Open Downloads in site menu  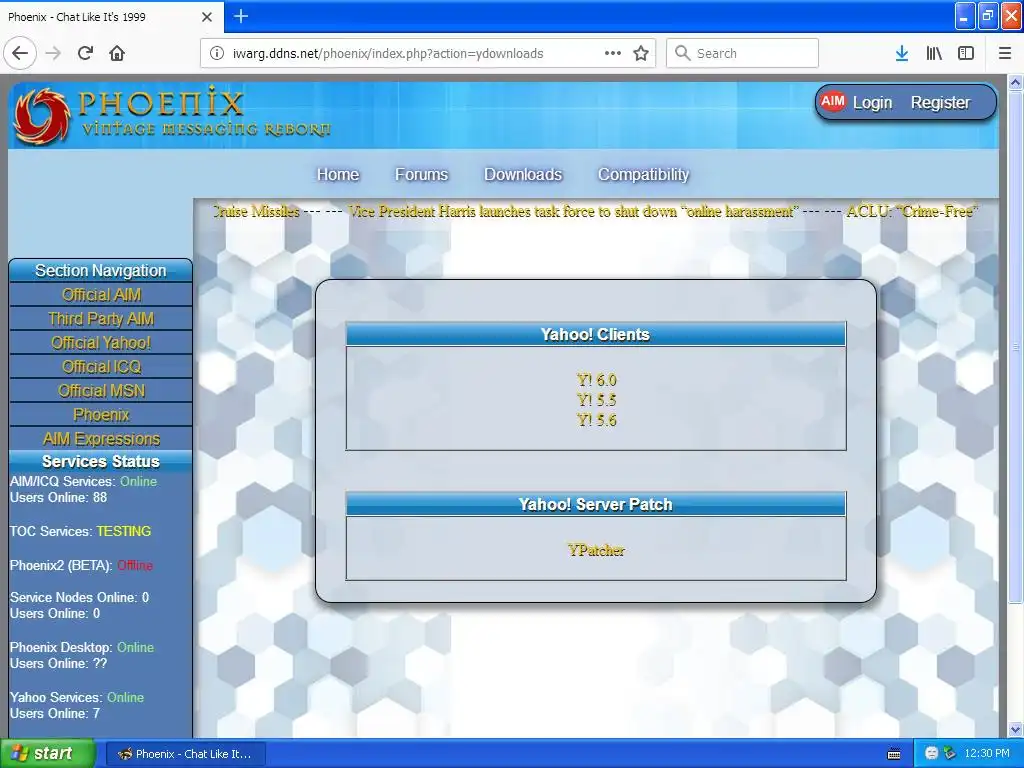tap(522, 174)
